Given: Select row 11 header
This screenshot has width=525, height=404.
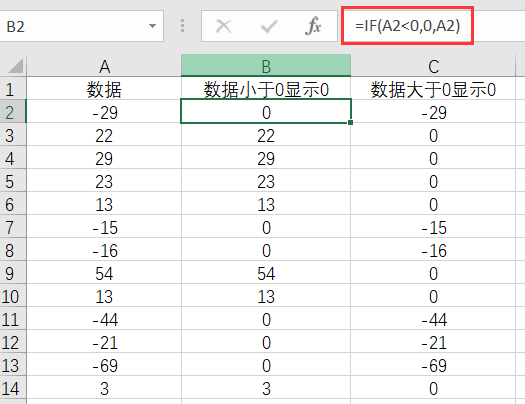Looking at the screenshot, I should point(13,318).
